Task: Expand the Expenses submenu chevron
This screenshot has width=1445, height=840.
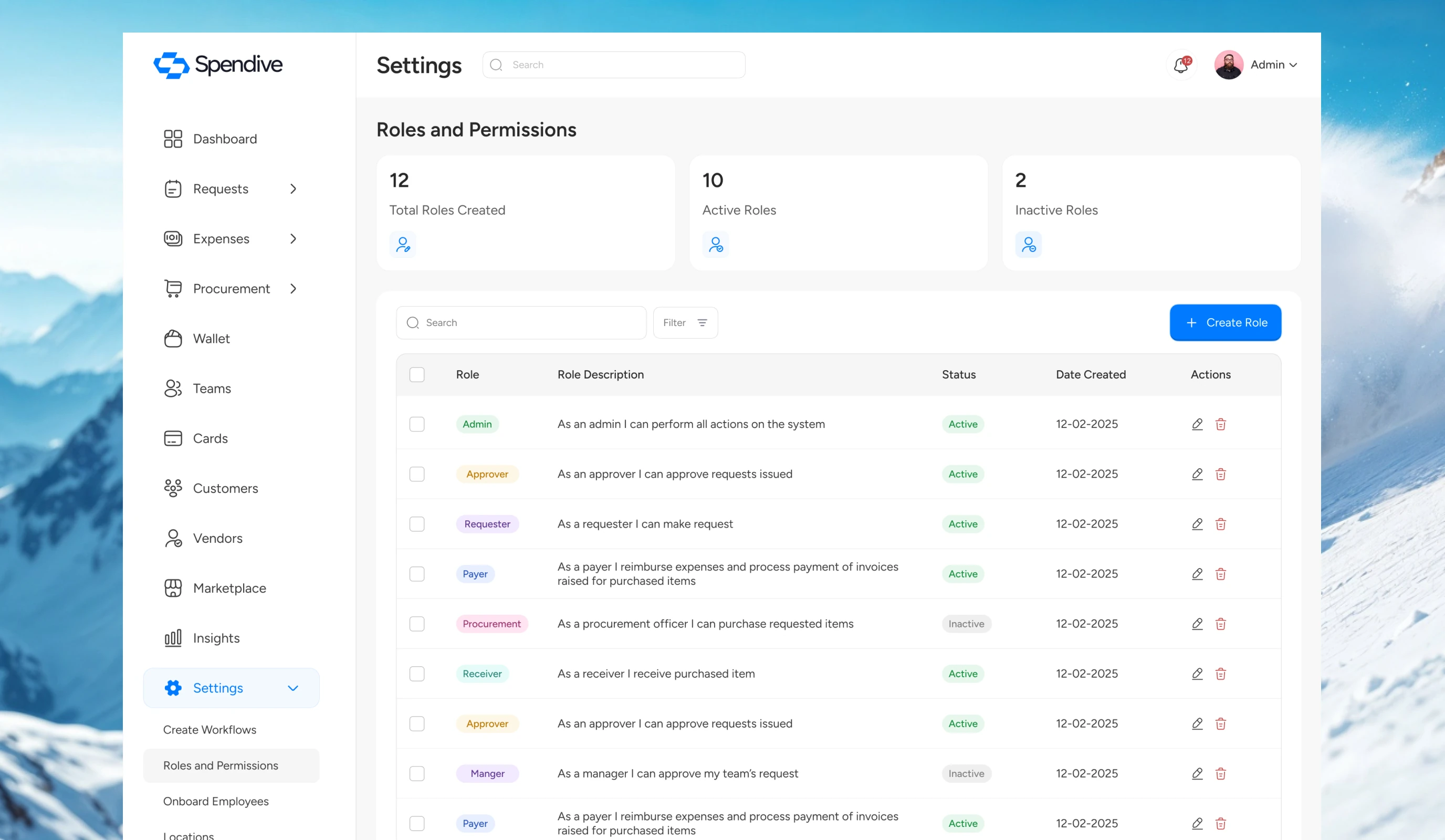Action: pyautogui.click(x=293, y=238)
